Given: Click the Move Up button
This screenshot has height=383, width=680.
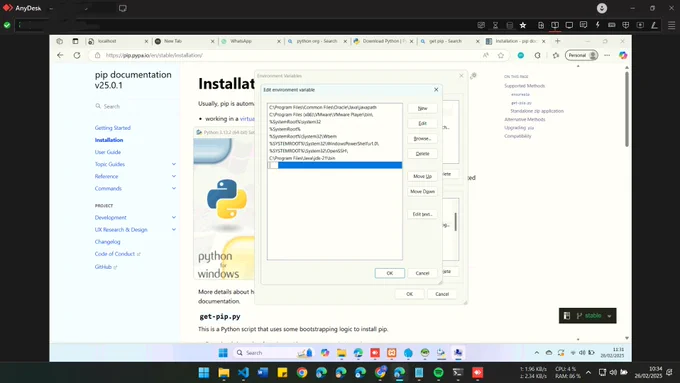Looking at the screenshot, I should pyautogui.click(x=422, y=177).
